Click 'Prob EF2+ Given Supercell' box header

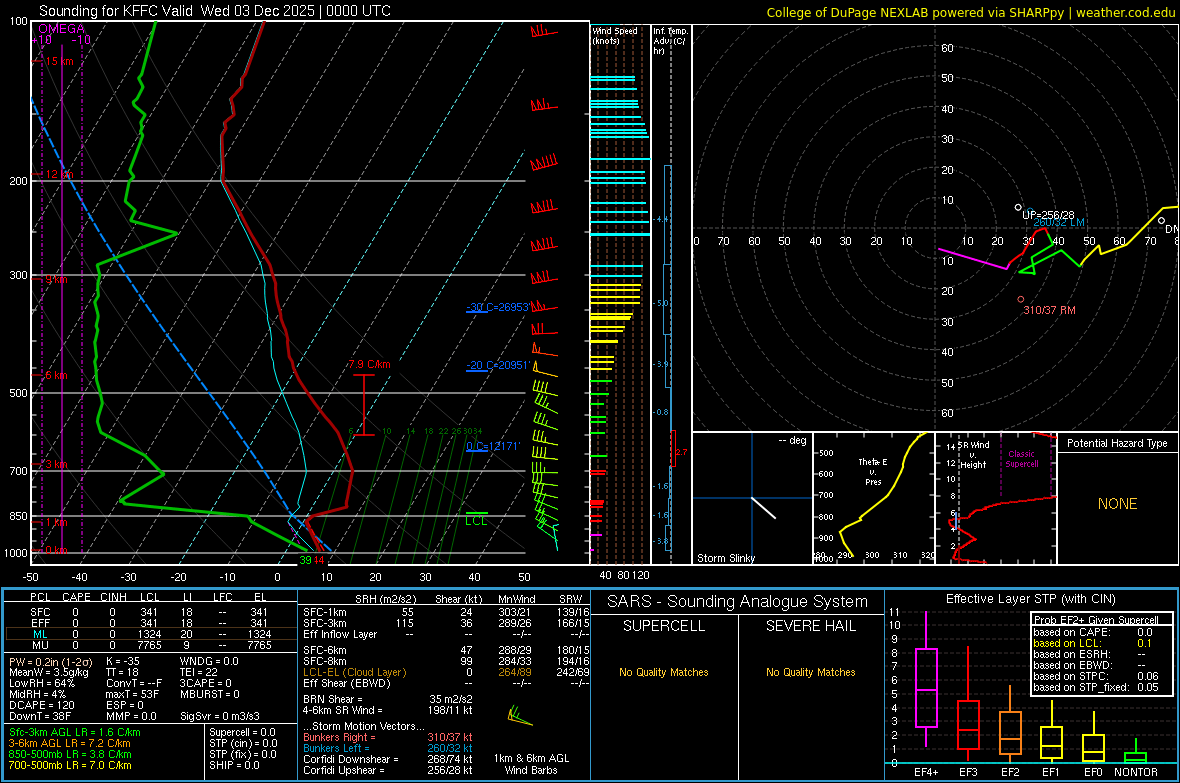pos(1096,620)
